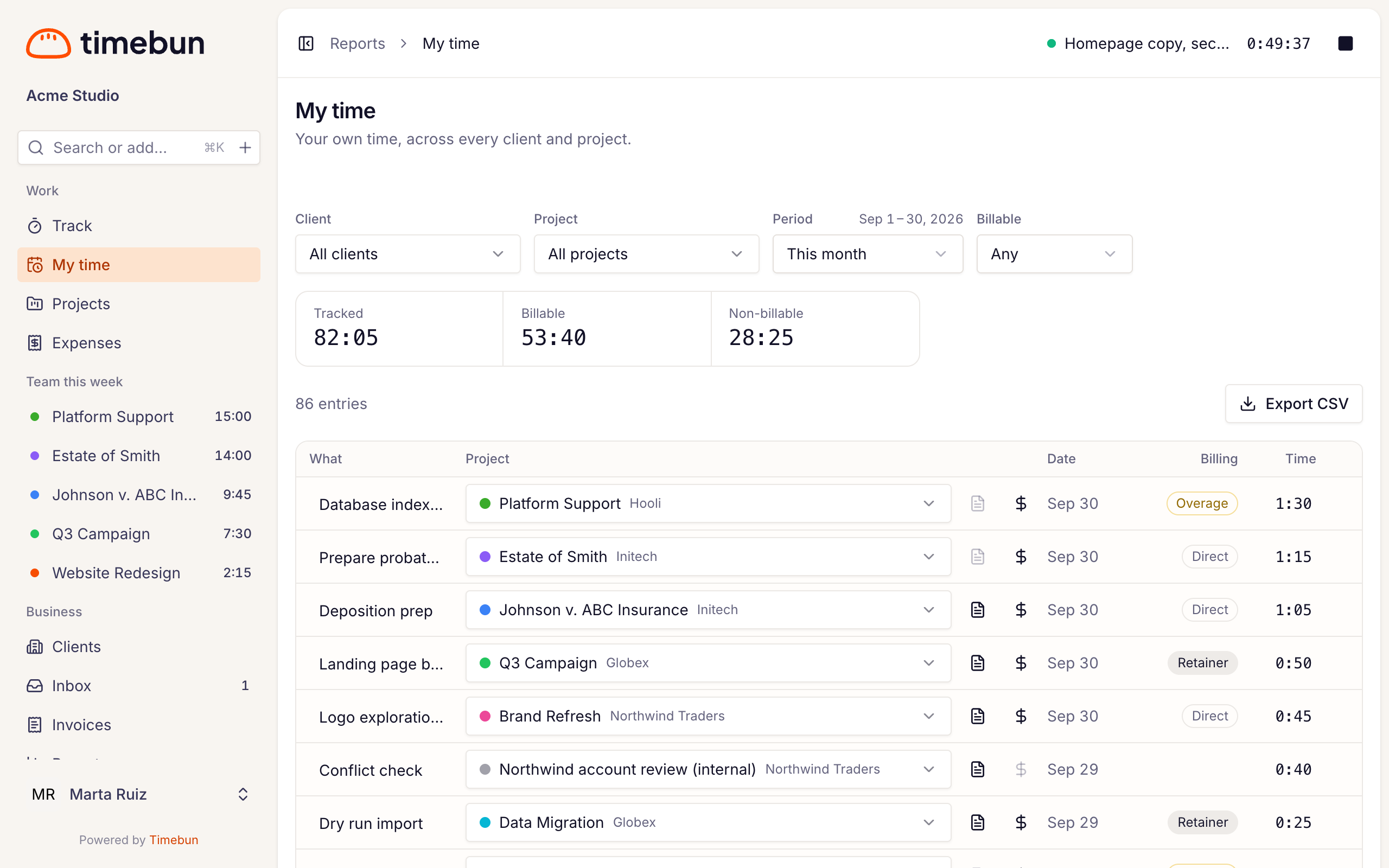Open Projects in sidebar
This screenshot has height=868, width=1389.
pos(139,304)
